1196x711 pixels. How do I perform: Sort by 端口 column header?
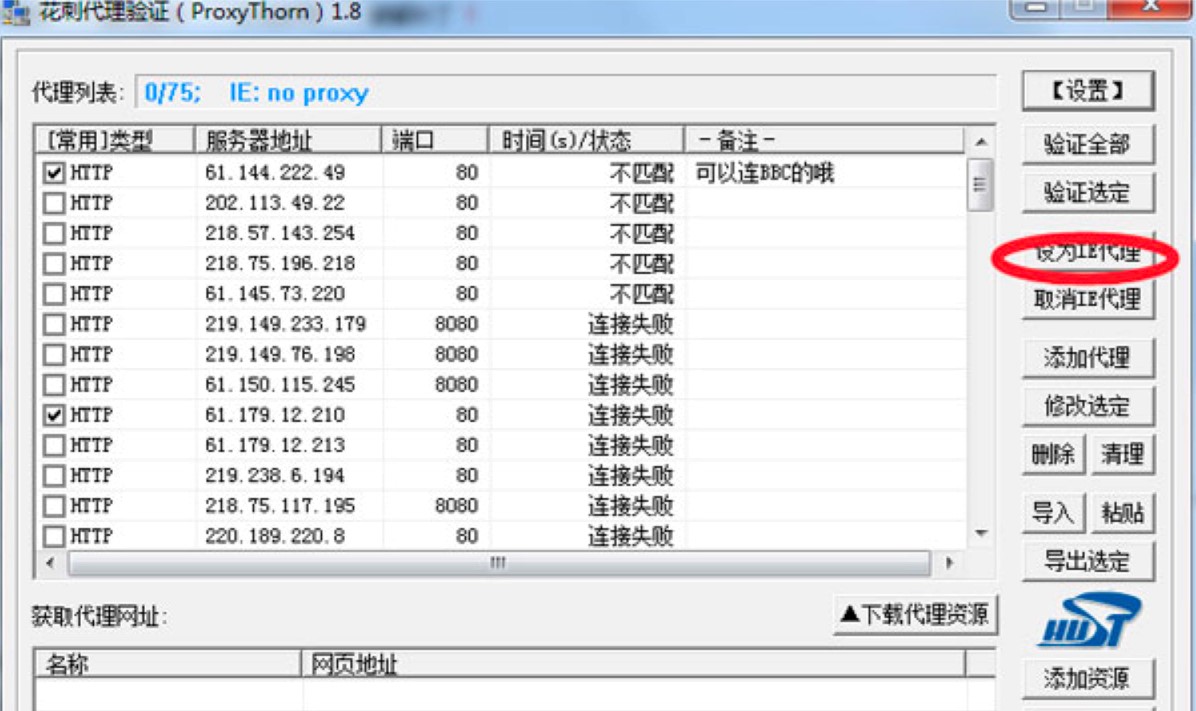coord(435,140)
